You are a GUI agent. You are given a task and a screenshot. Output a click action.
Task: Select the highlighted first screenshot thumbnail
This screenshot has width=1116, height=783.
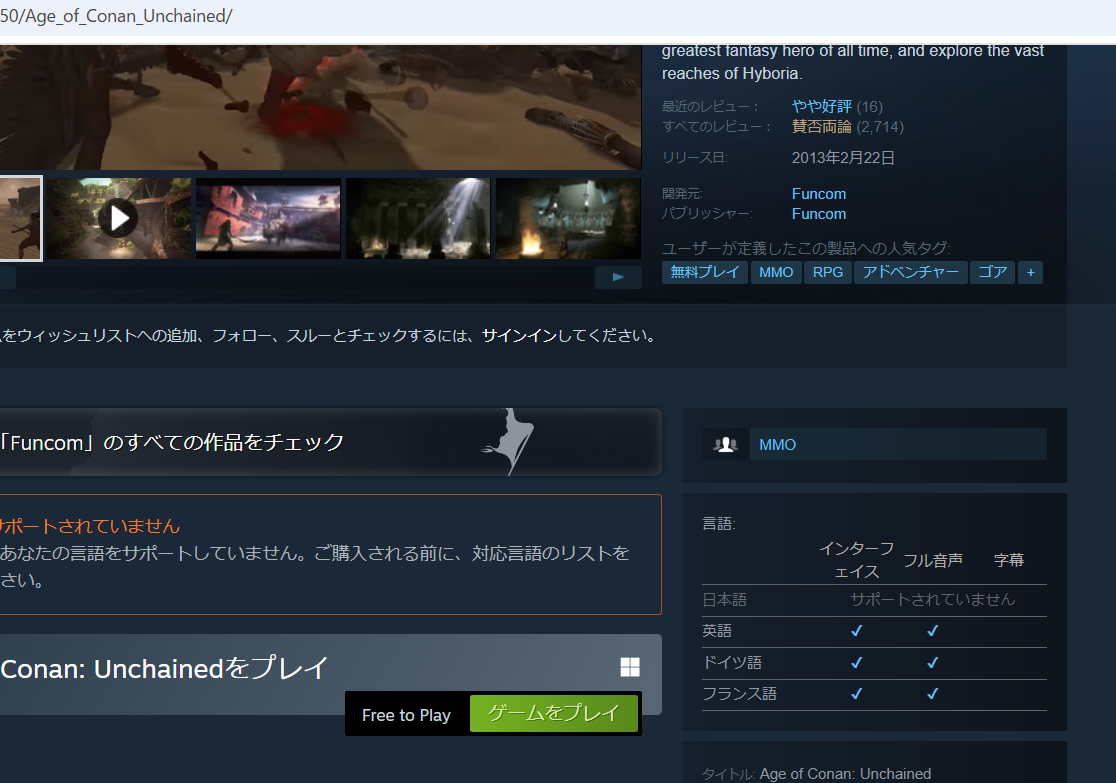(x=21, y=219)
